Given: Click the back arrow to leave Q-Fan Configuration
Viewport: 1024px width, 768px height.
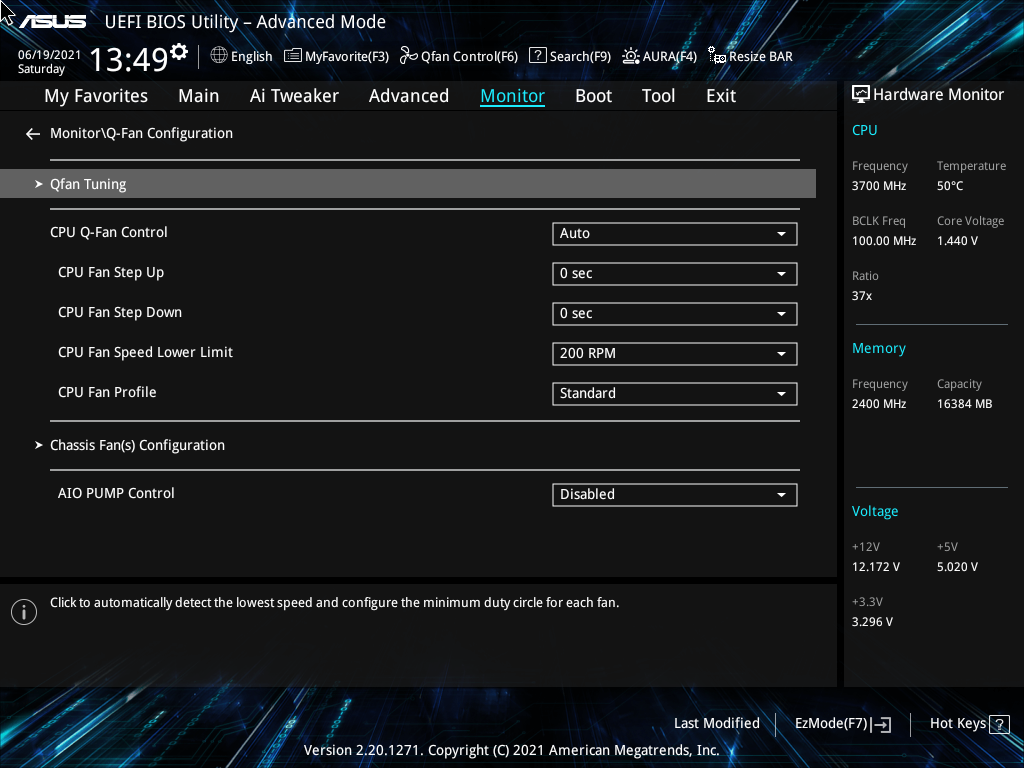Looking at the screenshot, I should (x=32, y=133).
